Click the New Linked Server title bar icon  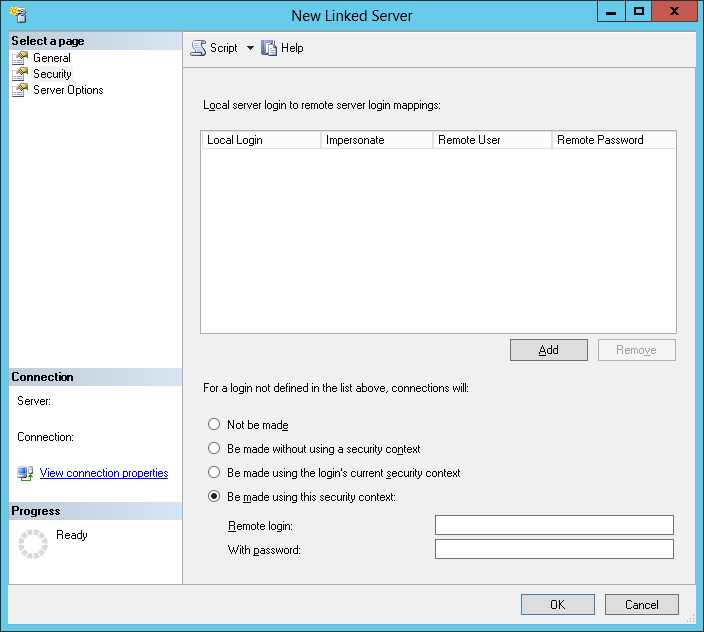[18, 15]
